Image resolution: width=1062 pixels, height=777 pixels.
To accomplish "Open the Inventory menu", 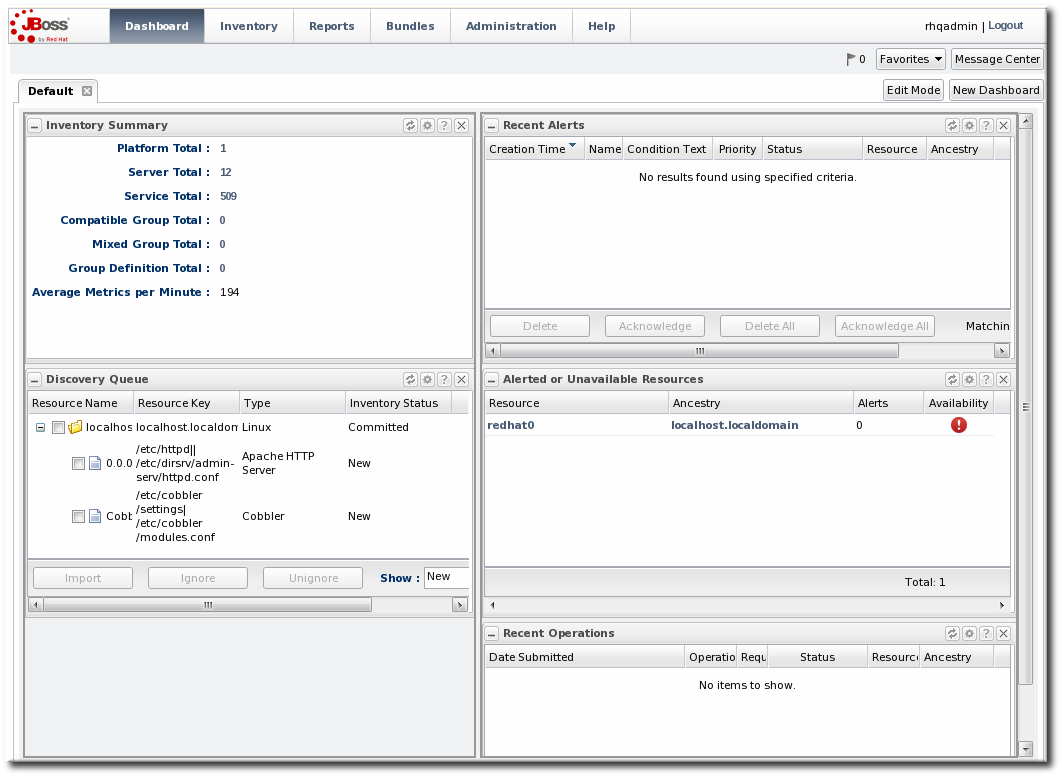I will tap(249, 26).
